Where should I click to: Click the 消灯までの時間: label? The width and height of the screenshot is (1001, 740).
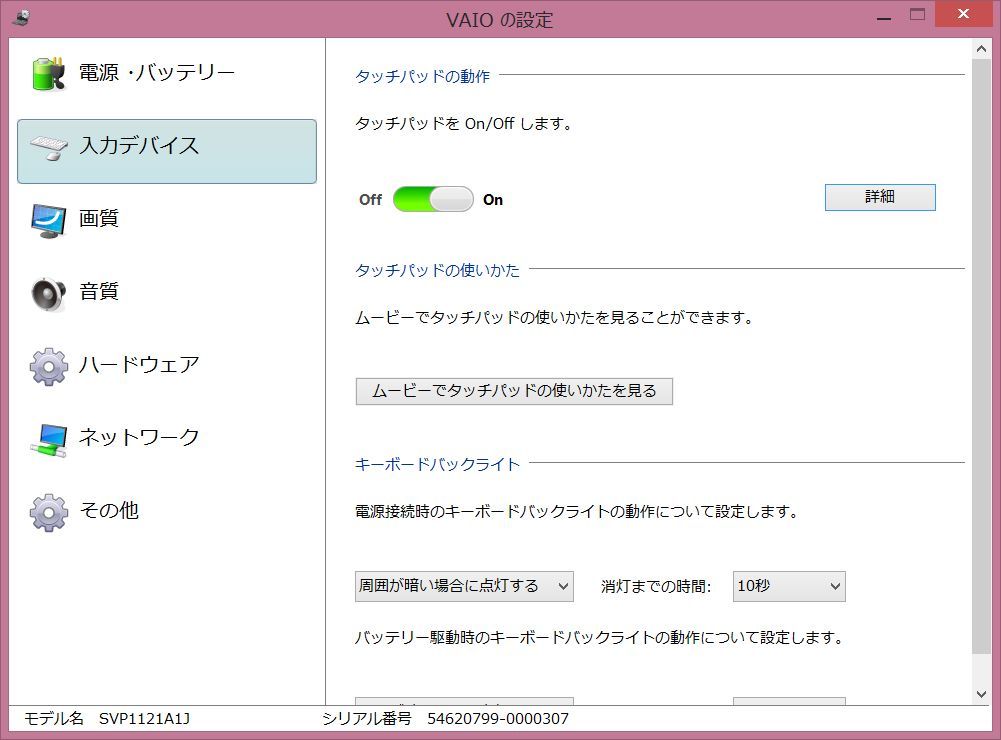656,586
